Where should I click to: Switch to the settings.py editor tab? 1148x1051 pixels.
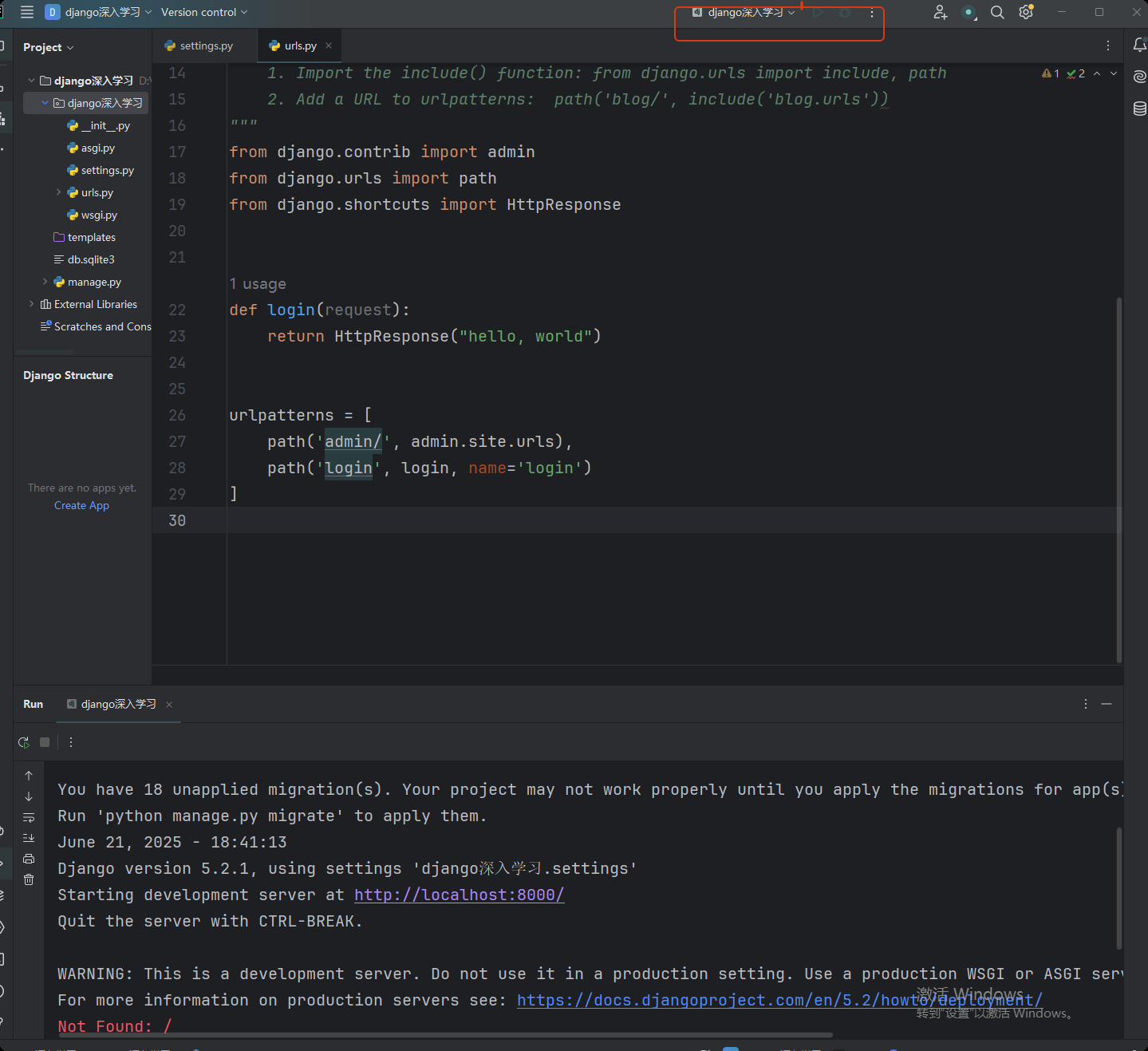click(x=205, y=45)
